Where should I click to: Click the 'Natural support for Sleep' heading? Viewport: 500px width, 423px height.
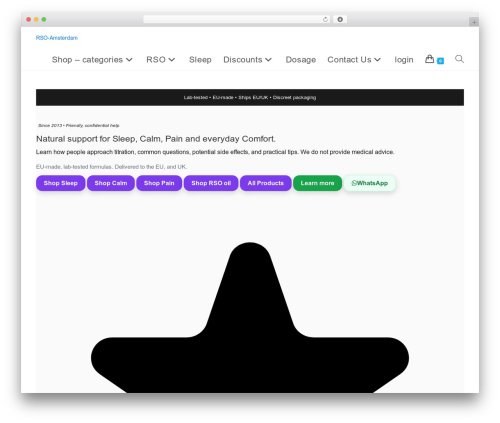coord(156,139)
